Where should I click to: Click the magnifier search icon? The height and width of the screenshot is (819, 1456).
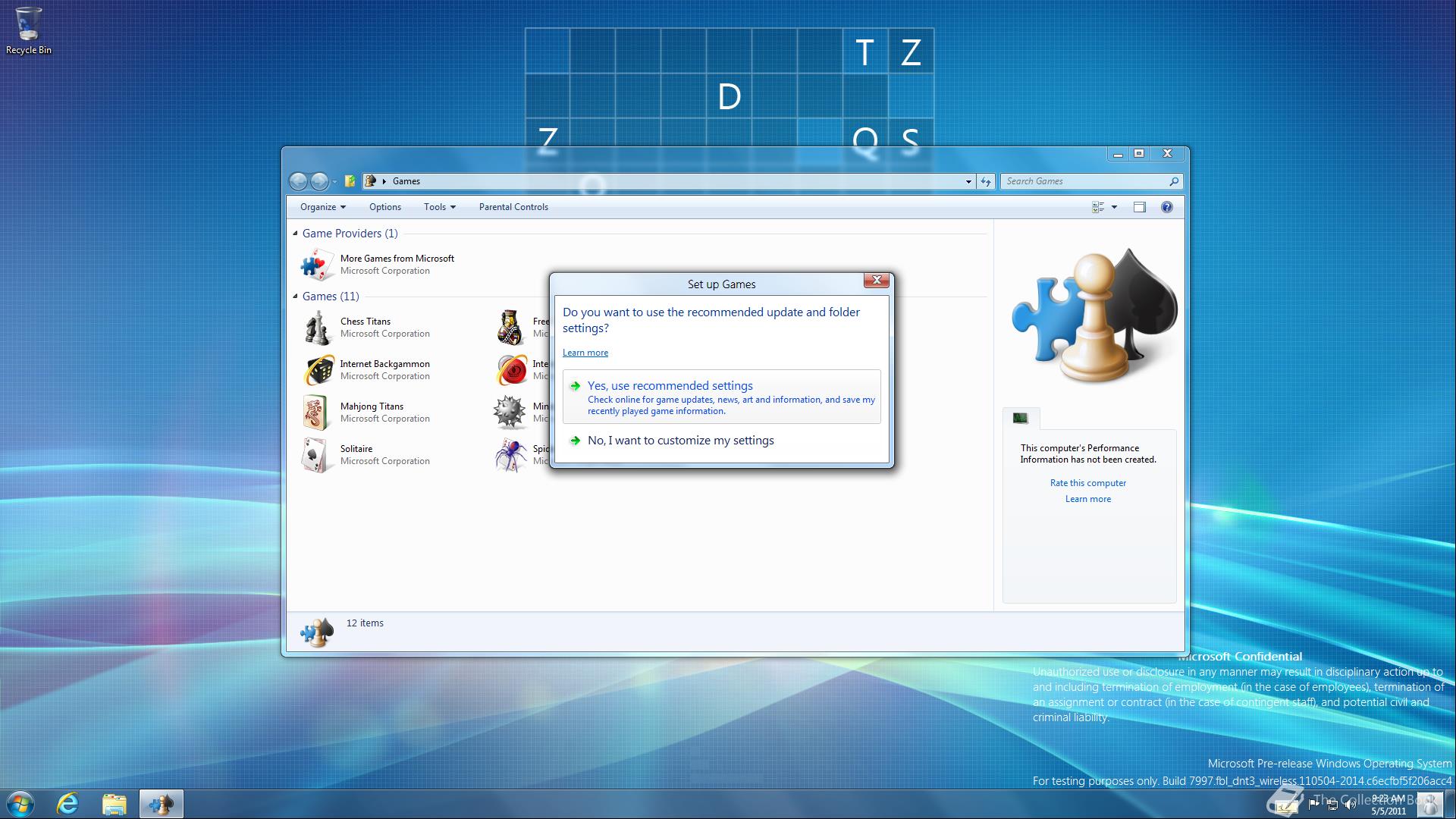1174,181
